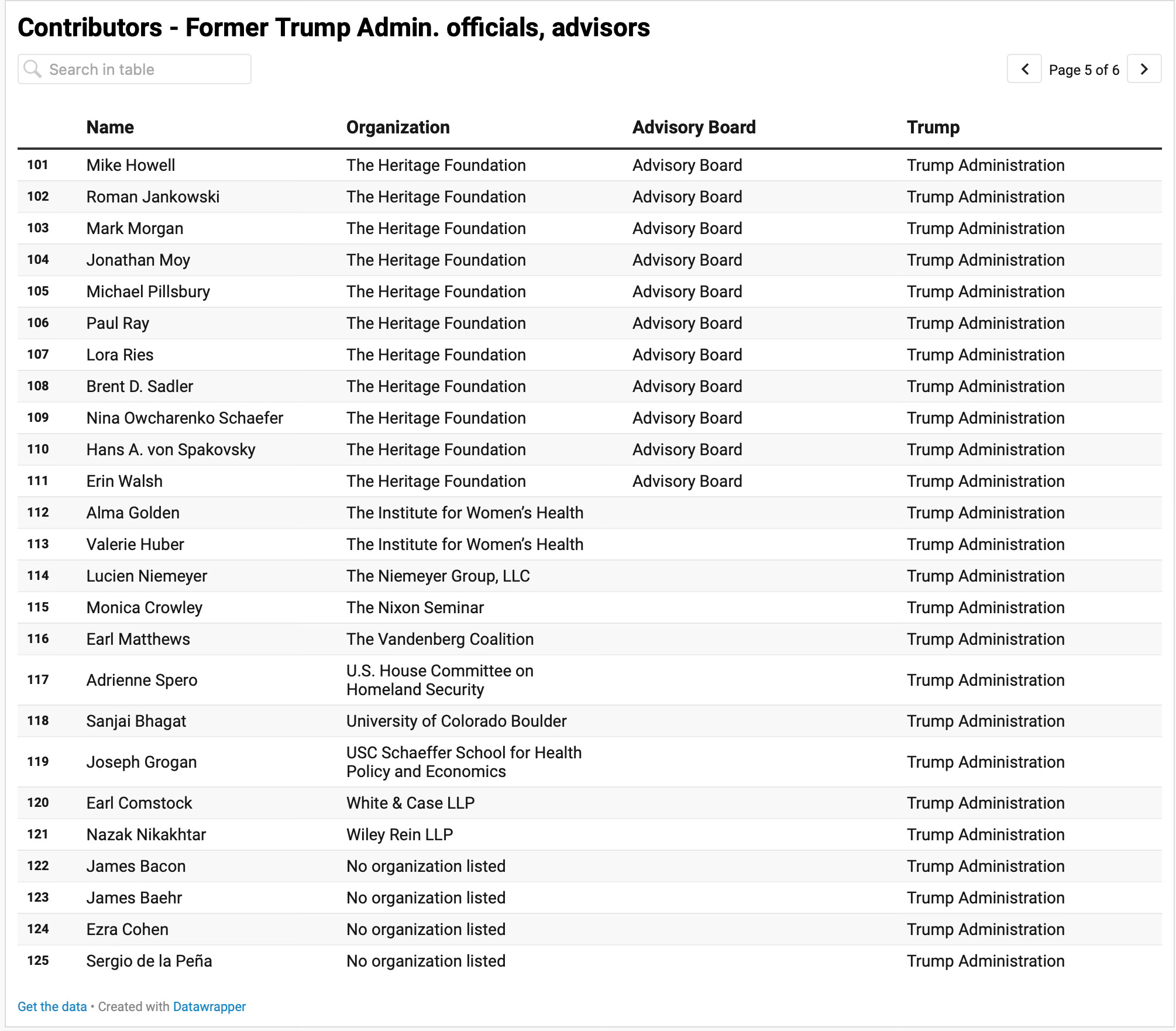Select the name James Bacon
1176x1031 pixels.
click(136, 866)
